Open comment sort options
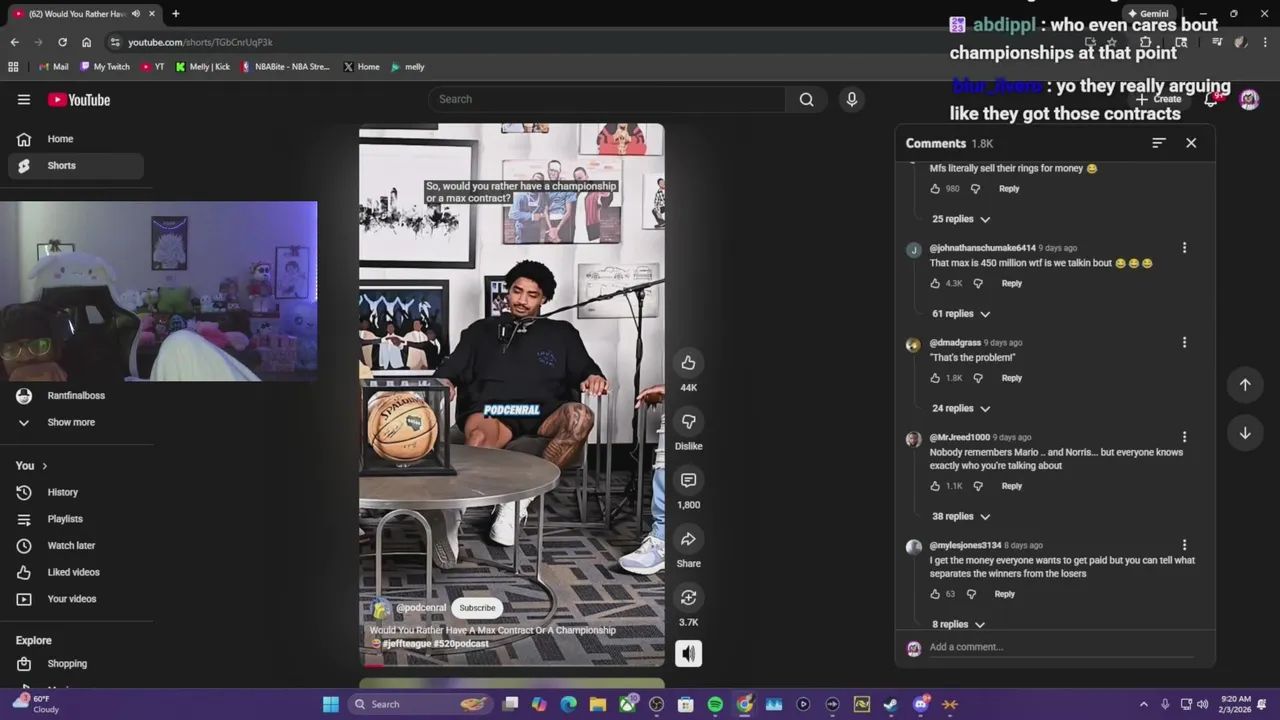Viewport: 1280px width, 720px height. coord(1159,143)
